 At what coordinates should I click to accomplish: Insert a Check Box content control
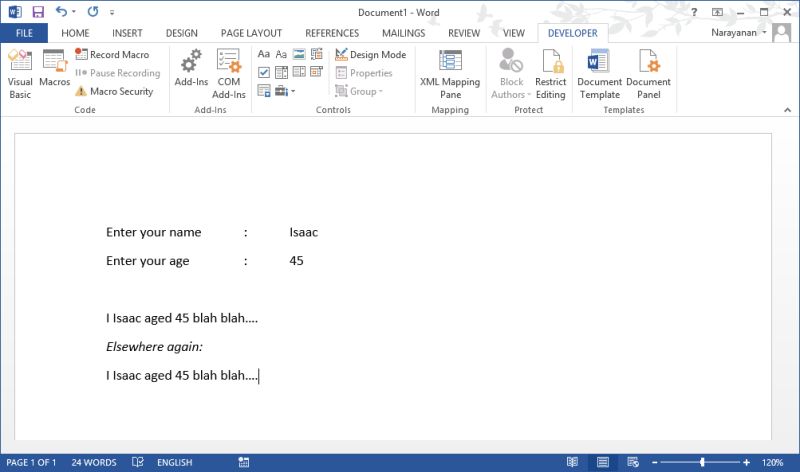[x=264, y=72]
